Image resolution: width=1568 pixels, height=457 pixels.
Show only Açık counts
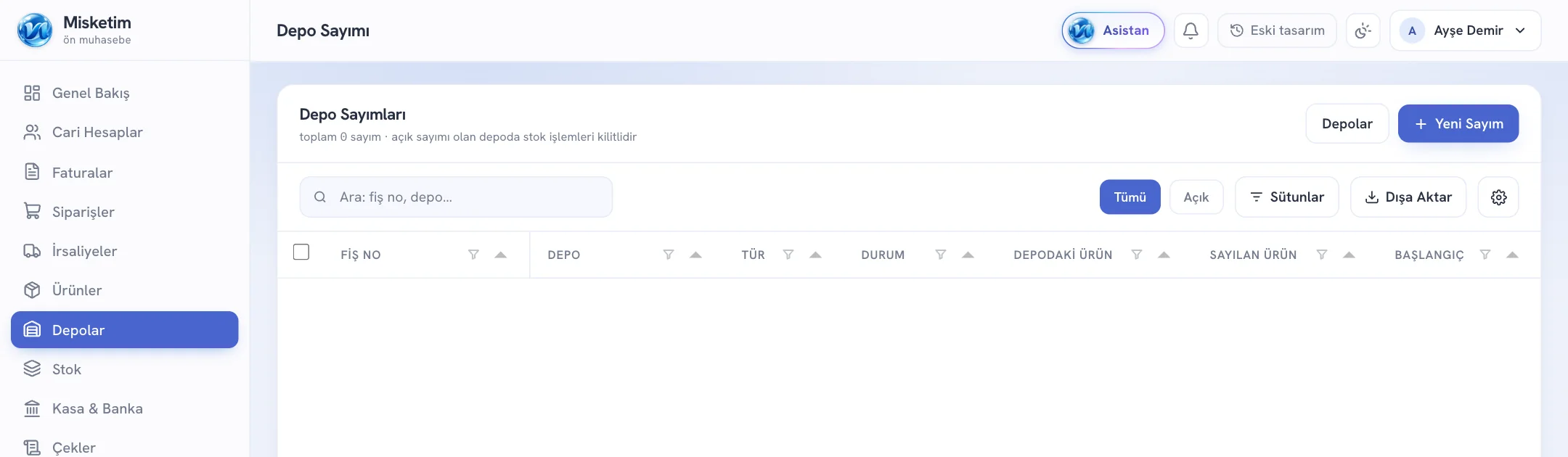point(1196,197)
